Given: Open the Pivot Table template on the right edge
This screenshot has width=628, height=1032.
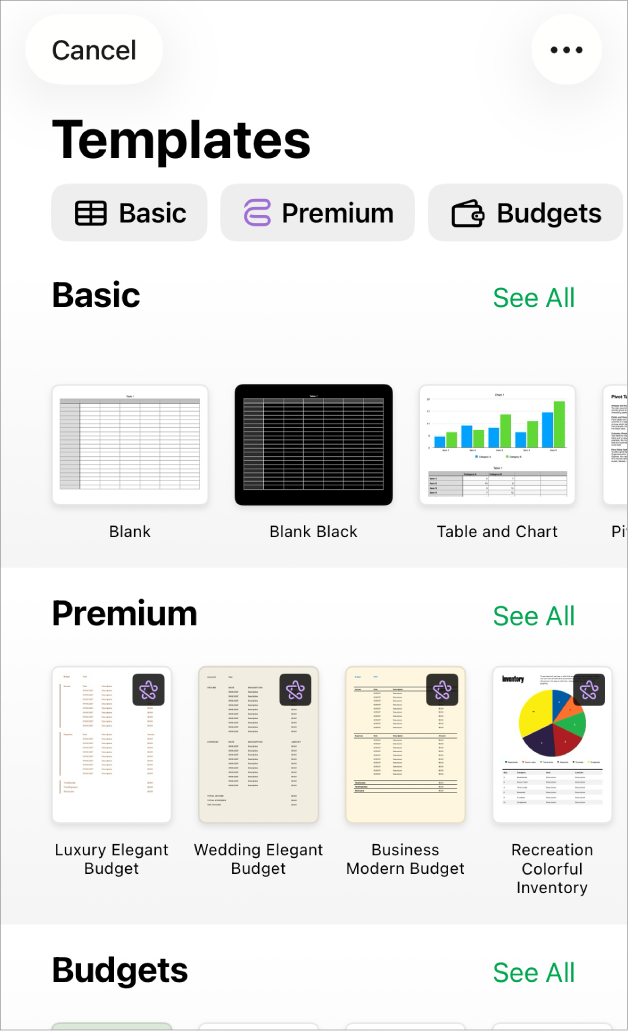Looking at the screenshot, I should click(x=617, y=444).
